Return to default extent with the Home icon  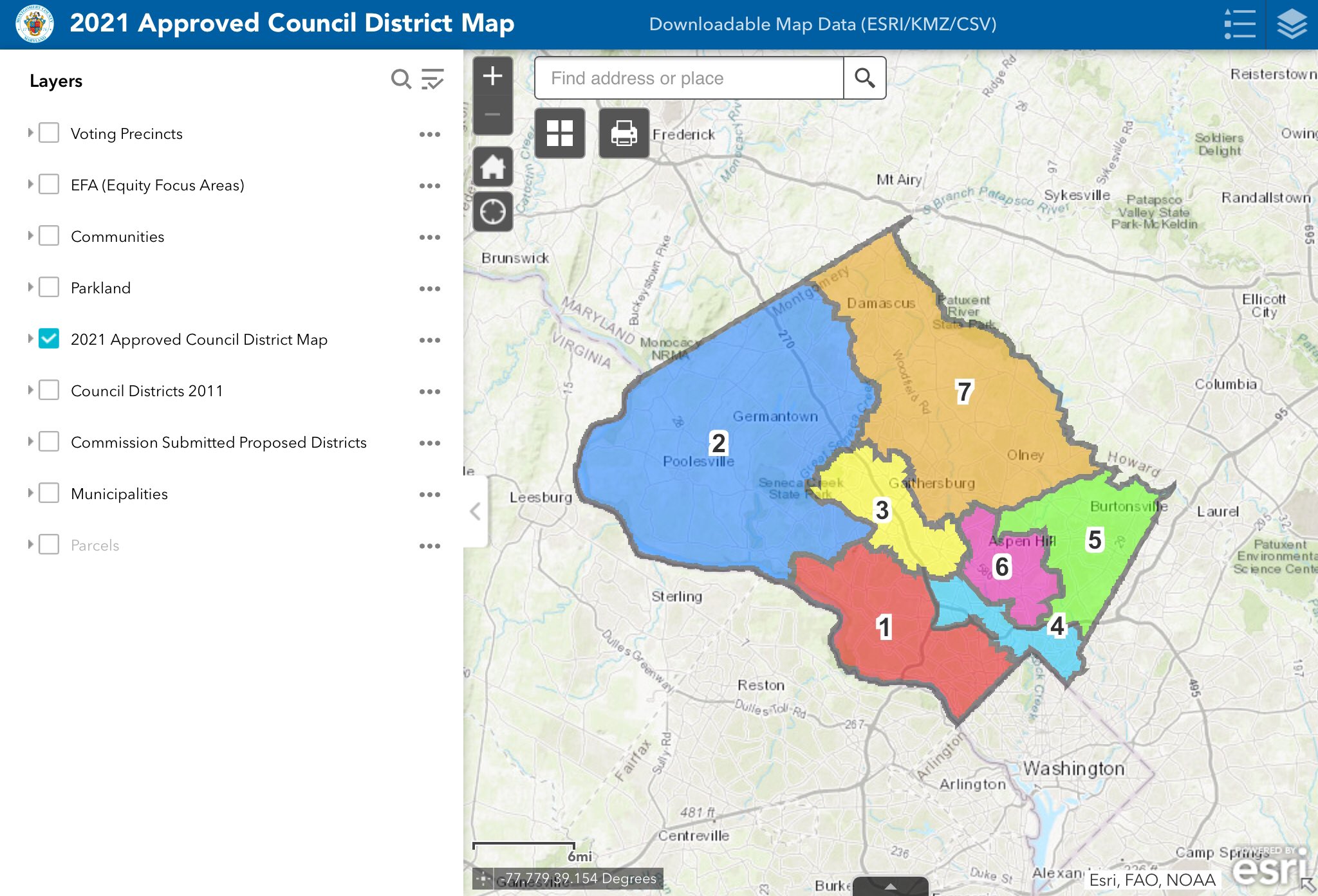click(x=492, y=167)
